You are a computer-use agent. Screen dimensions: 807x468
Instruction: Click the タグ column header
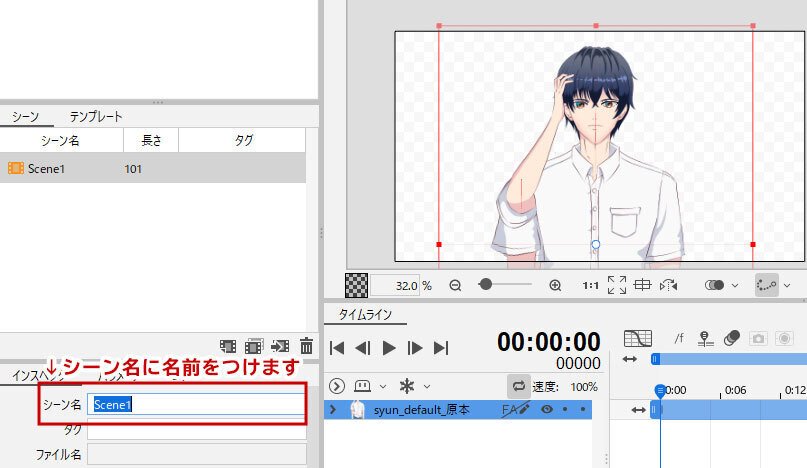pos(242,140)
